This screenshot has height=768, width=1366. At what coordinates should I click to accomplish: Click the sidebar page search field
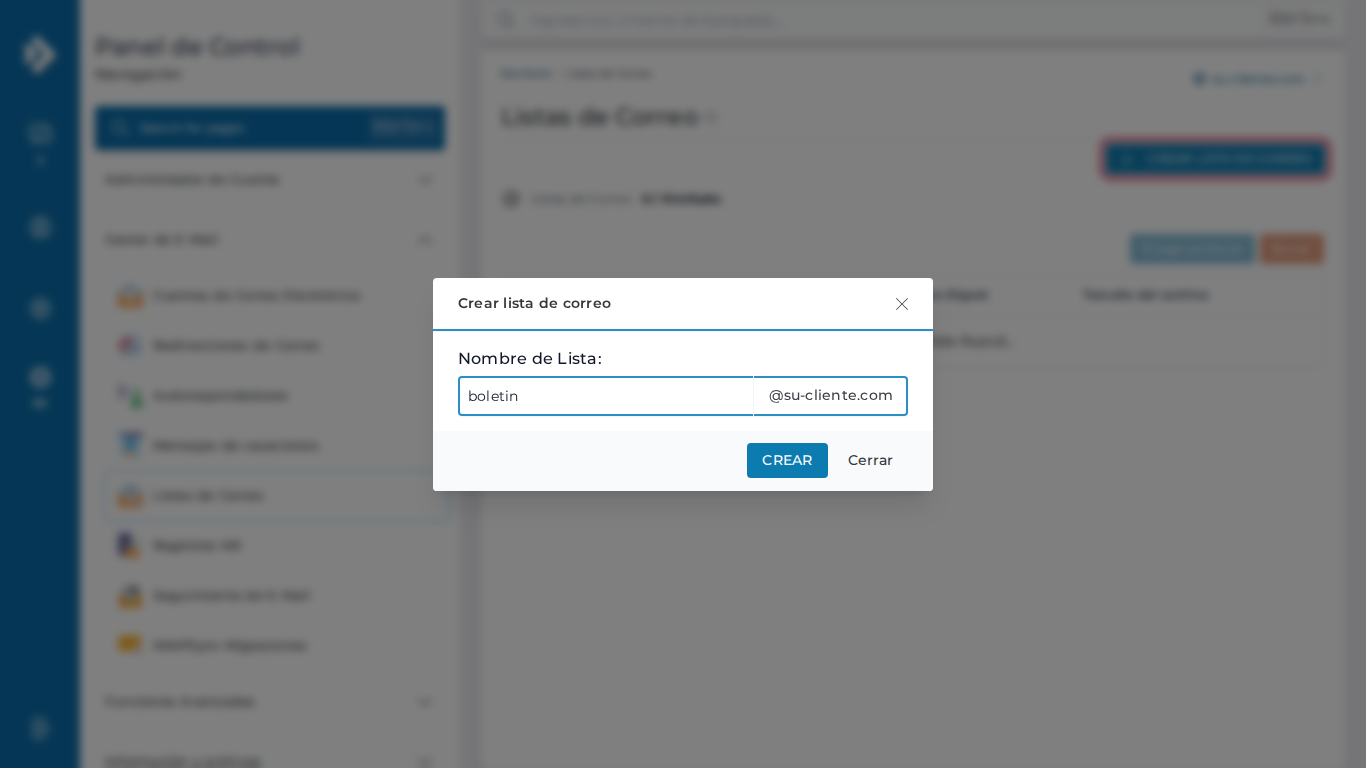(270, 128)
